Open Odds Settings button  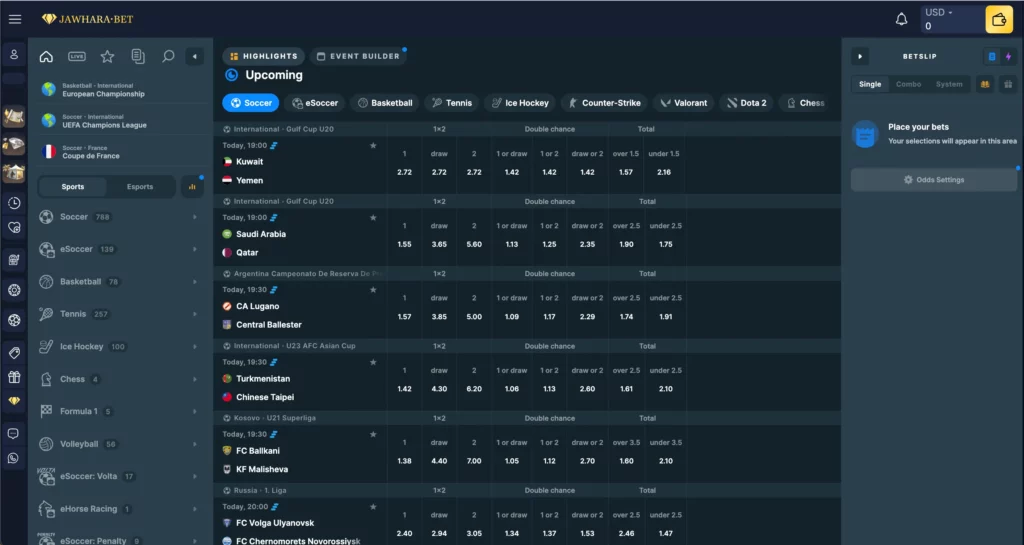tap(934, 179)
